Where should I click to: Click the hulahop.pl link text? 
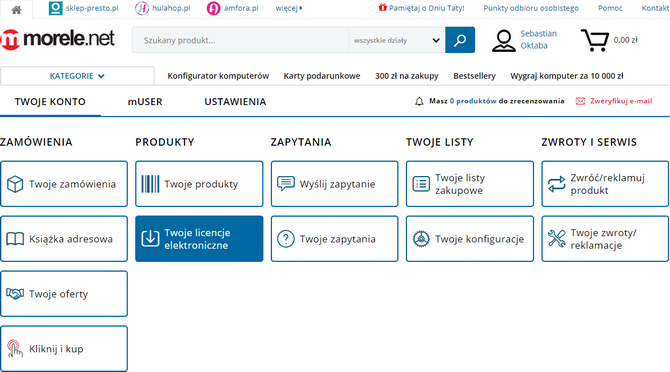tap(171, 8)
